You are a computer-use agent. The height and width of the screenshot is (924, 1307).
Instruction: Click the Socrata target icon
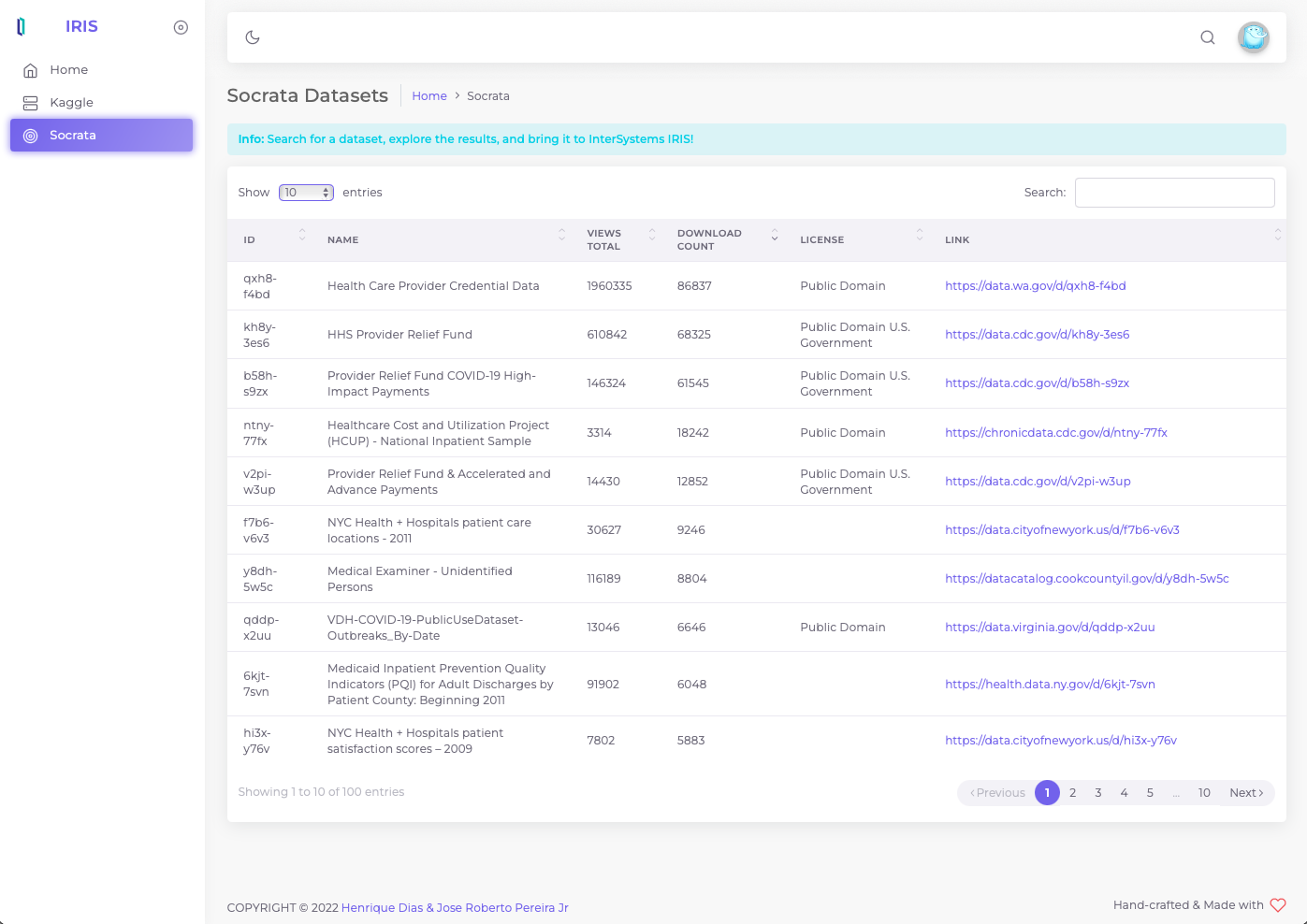coord(30,136)
